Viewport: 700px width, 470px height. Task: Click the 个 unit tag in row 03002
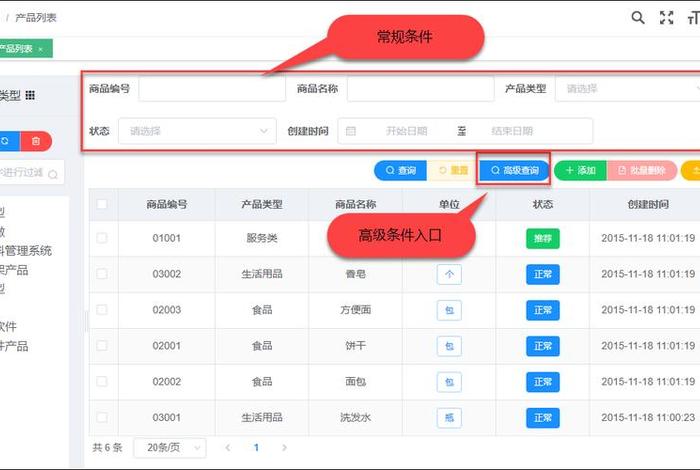(449, 274)
